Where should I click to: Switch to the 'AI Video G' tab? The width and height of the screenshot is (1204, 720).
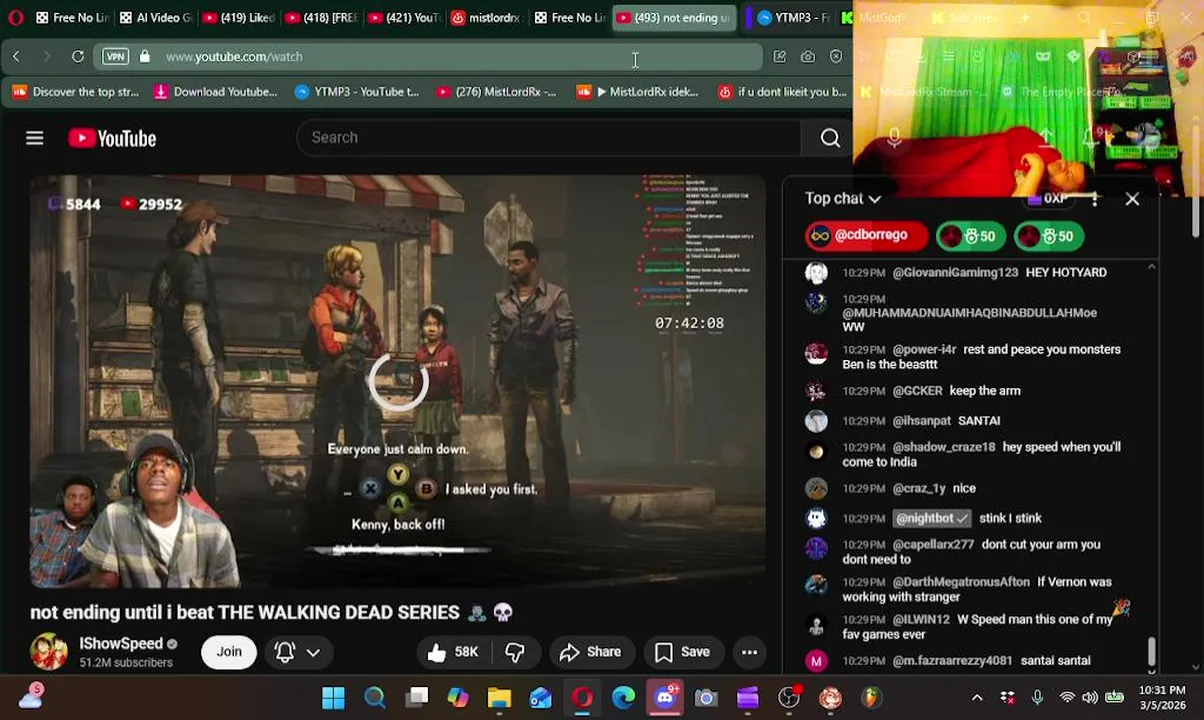154,18
